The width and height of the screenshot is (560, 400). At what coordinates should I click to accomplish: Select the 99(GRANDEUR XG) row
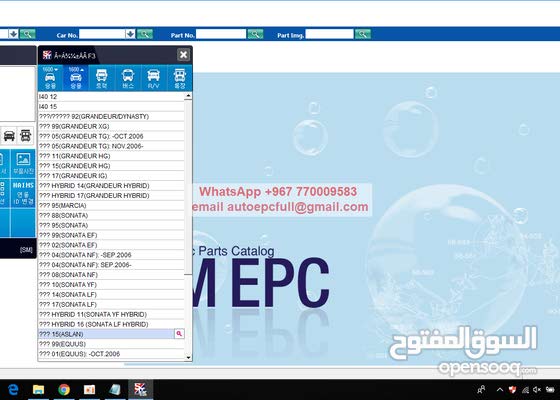(x=111, y=126)
